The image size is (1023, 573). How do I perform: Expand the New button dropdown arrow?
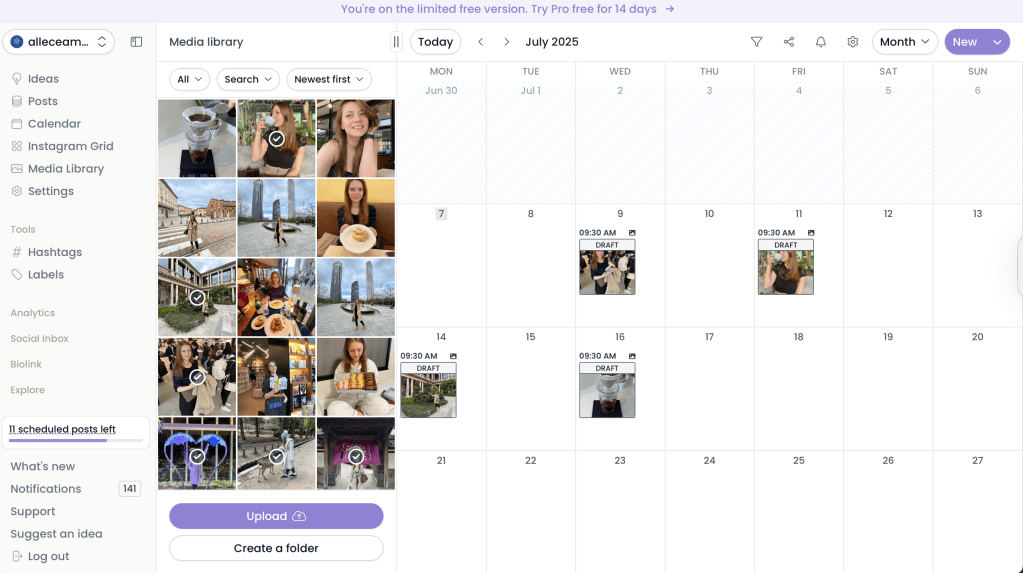(x=997, y=42)
